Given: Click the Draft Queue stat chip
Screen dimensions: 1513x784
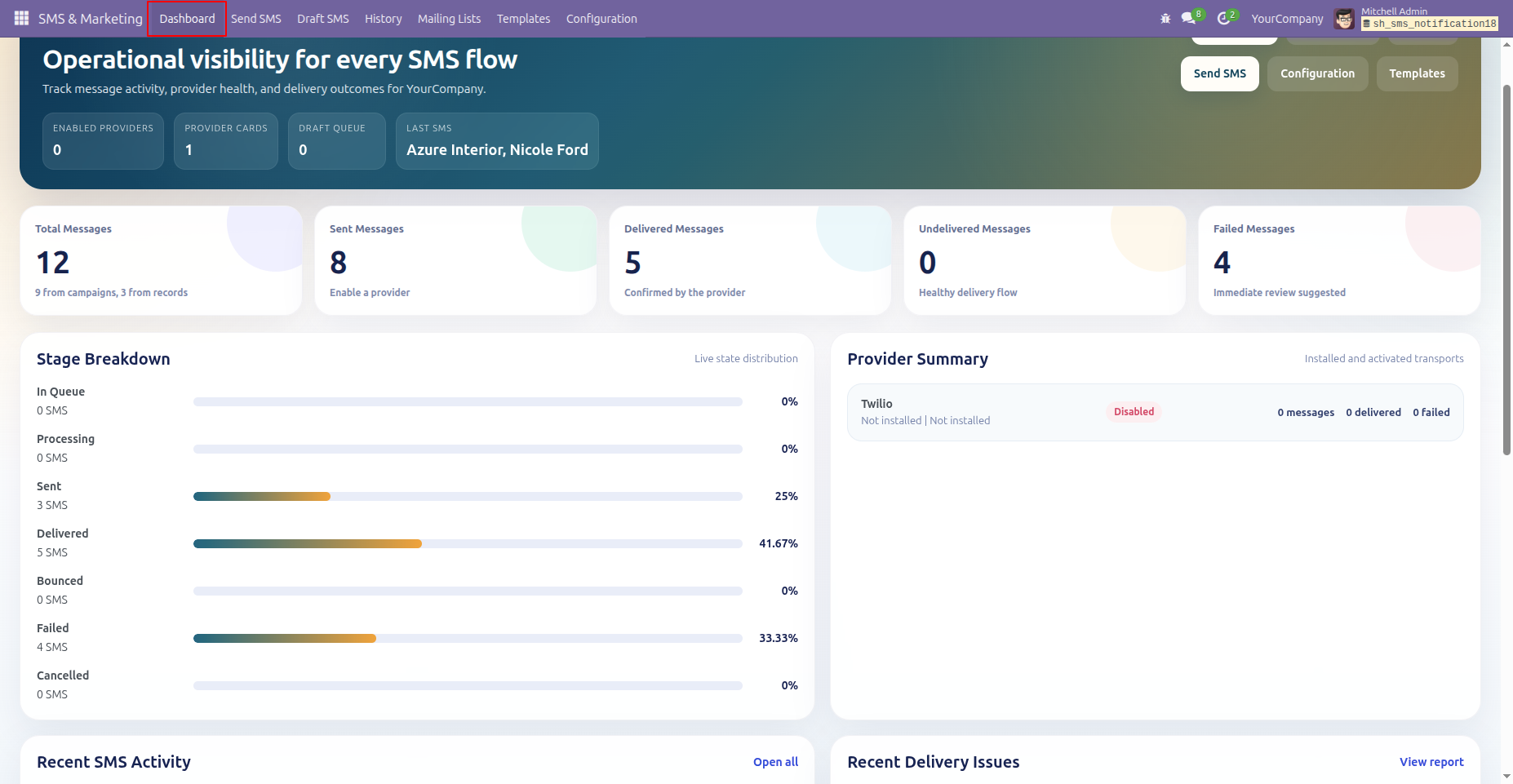Looking at the screenshot, I should point(337,141).
